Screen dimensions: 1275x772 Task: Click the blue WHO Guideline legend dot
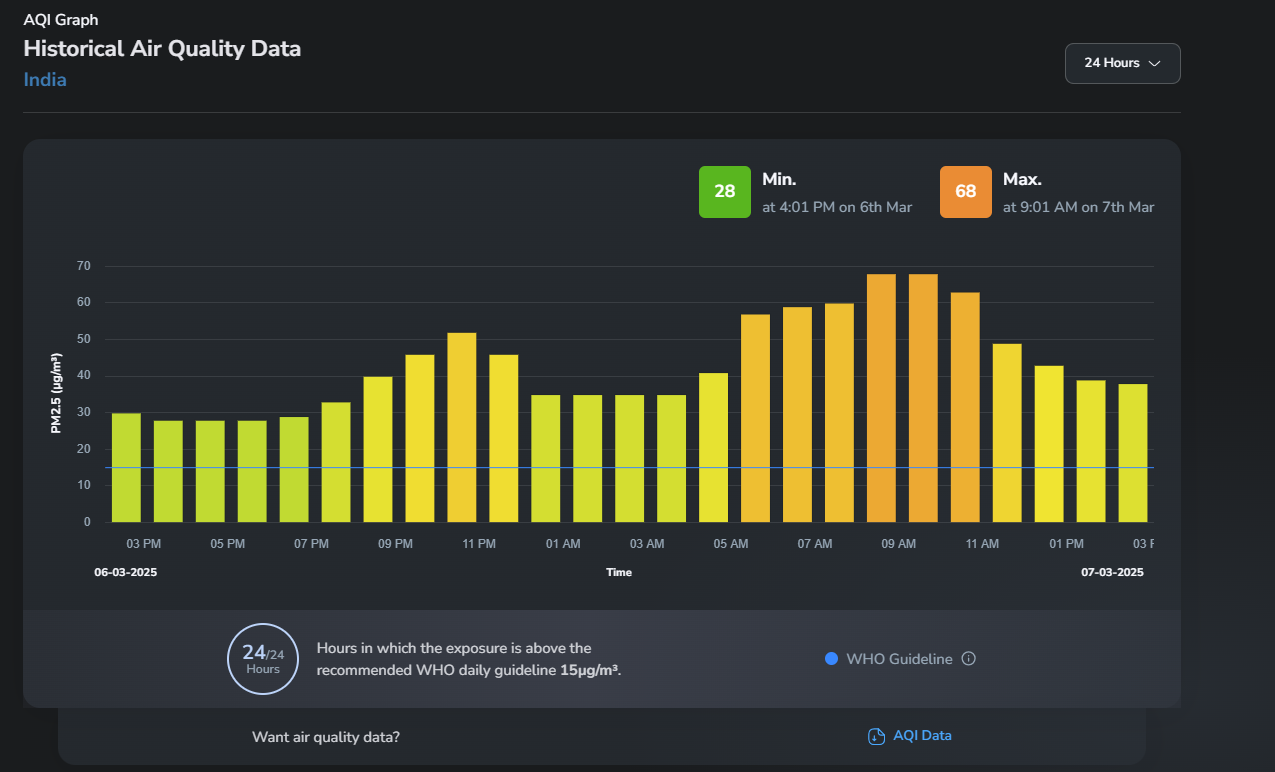[831, 659]
